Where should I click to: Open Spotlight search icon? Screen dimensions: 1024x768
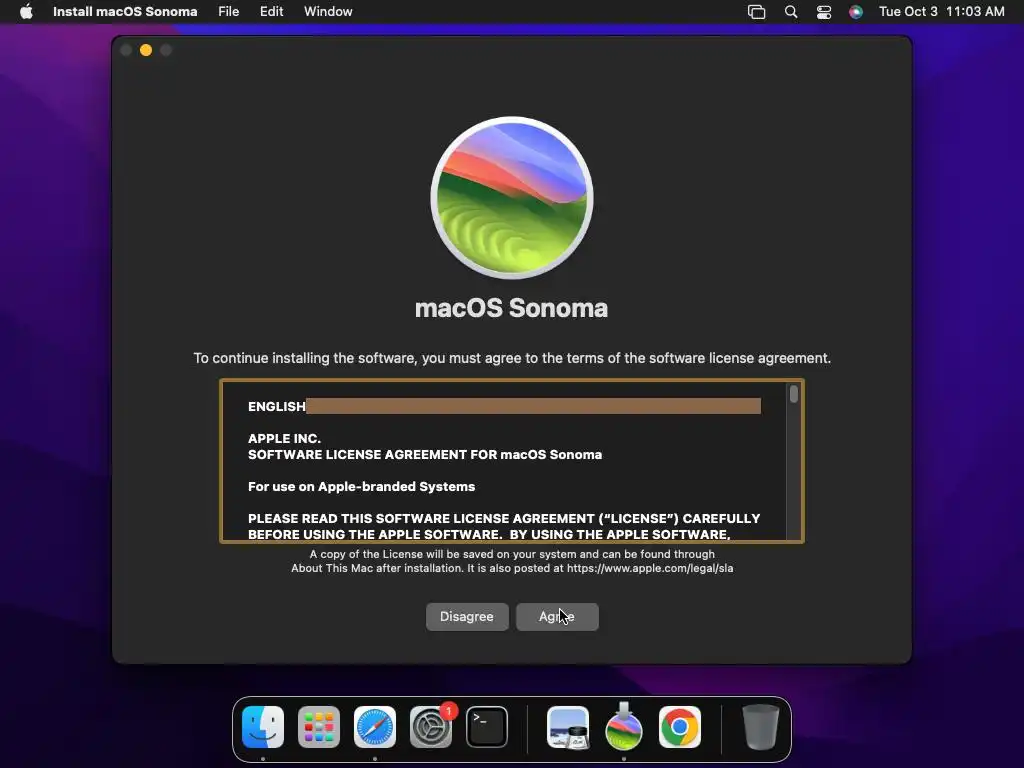tap(791, 12)
